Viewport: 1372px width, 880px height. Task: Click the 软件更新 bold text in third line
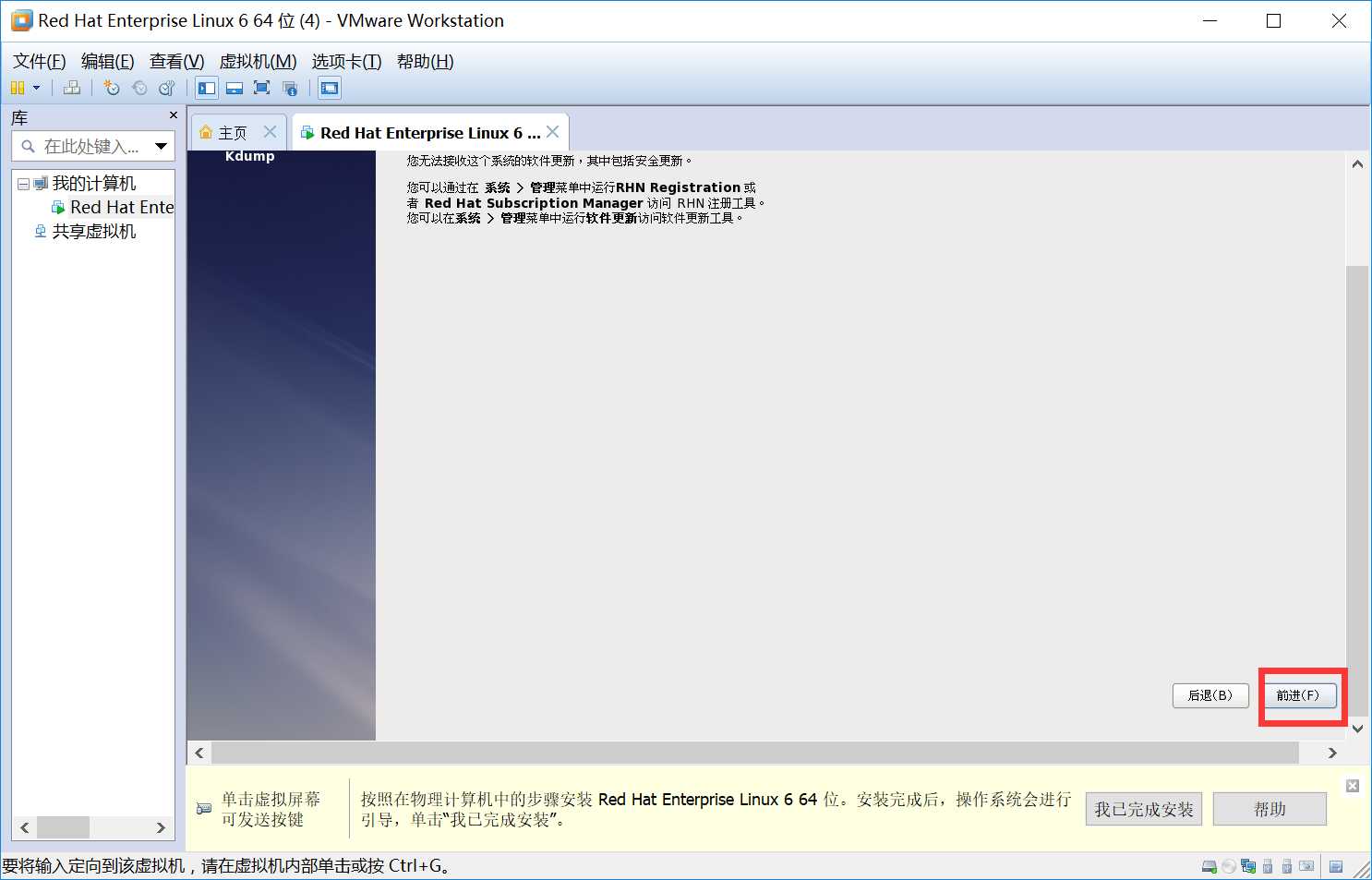click(x=611, y=218)
